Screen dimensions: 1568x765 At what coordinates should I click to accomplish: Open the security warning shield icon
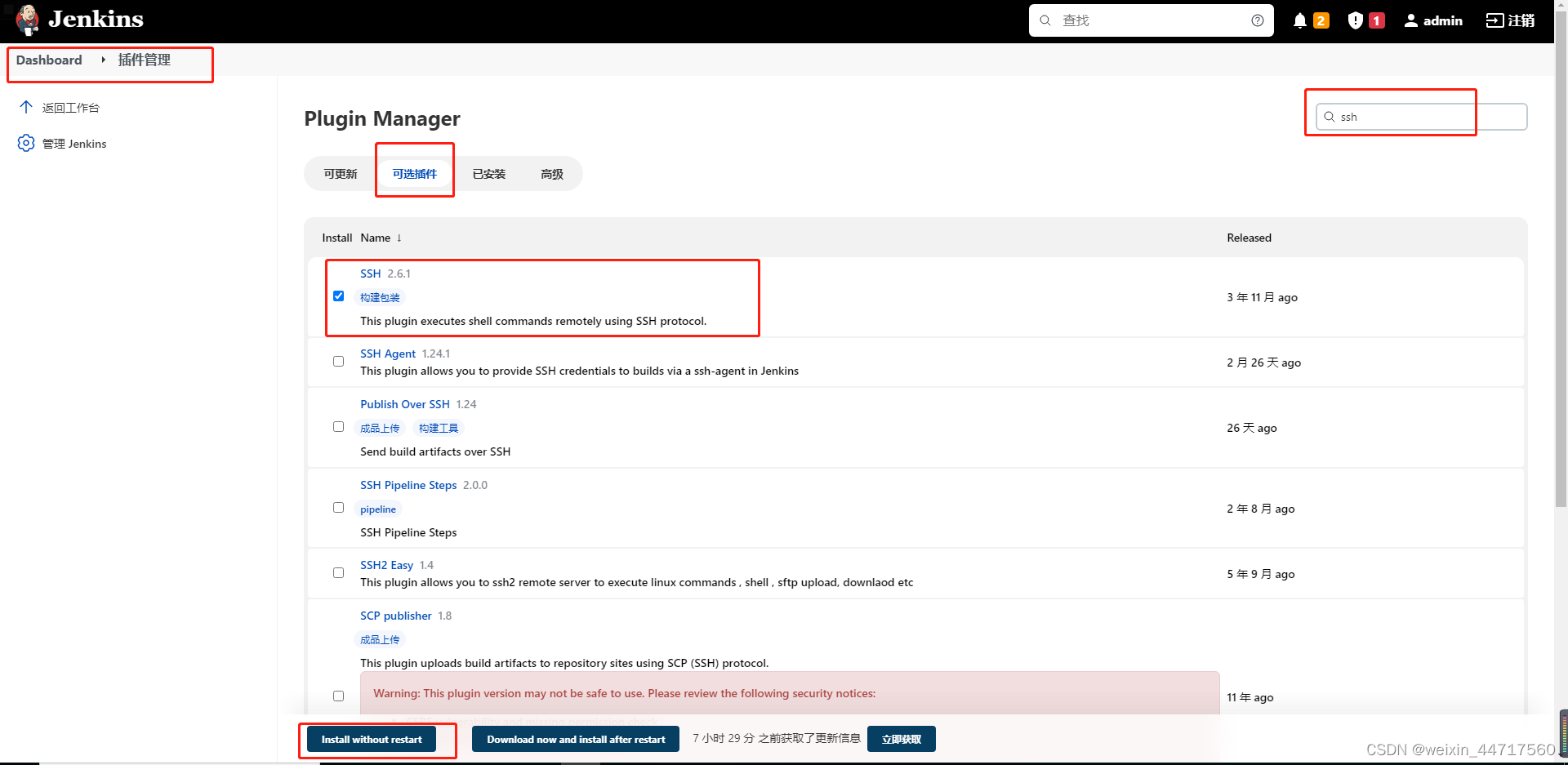coord(1356,20)
